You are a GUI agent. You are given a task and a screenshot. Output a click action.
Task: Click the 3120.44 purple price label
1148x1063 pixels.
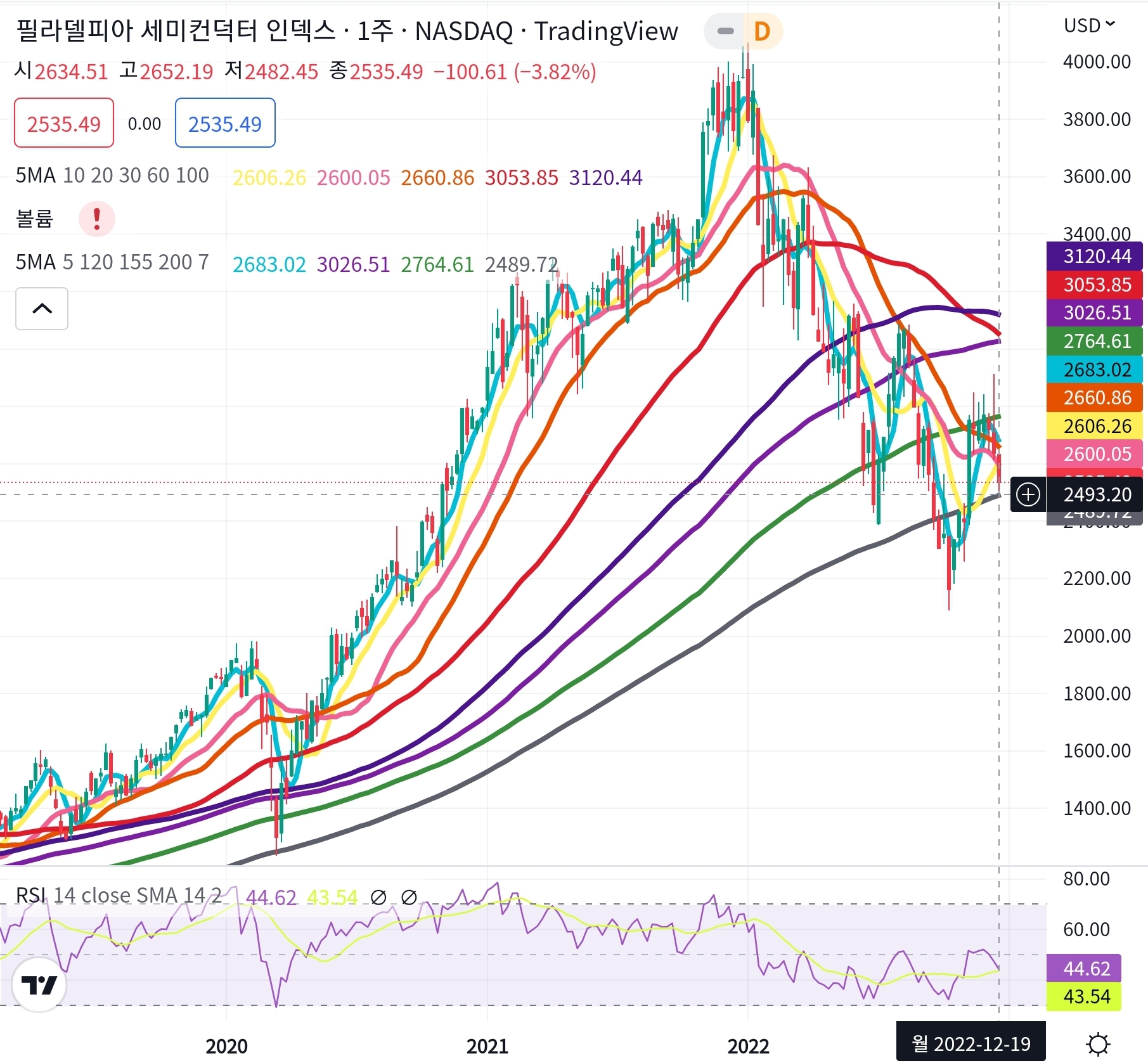point(1095,256)
